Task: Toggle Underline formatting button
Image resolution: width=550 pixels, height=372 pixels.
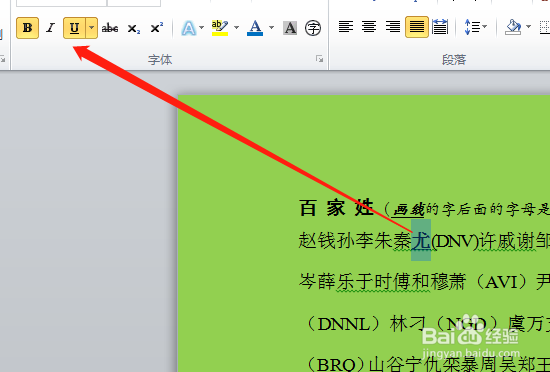Action: (74, 28)
